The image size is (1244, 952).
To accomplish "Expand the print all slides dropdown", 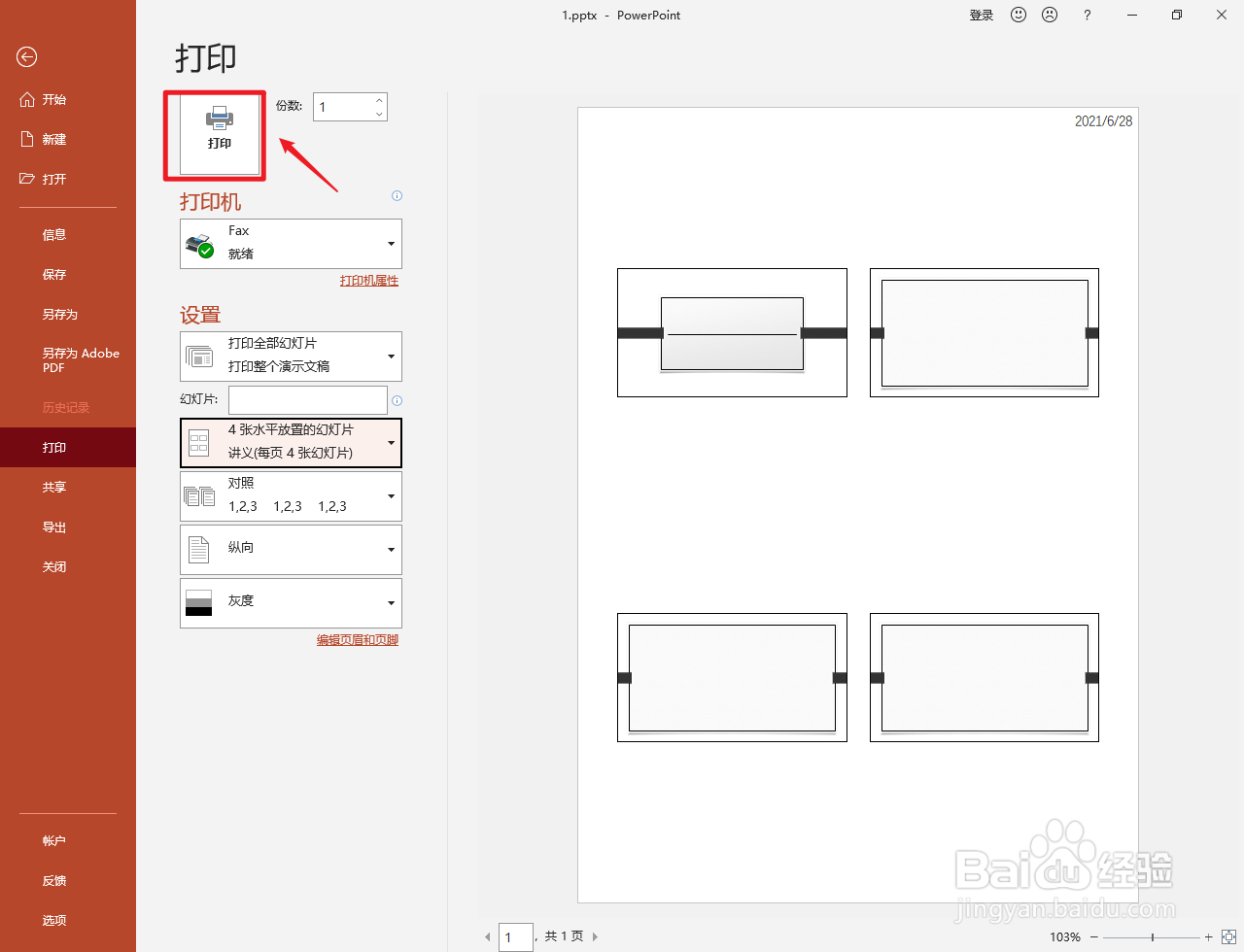I will pyautogui.click(x=291, y=356).
